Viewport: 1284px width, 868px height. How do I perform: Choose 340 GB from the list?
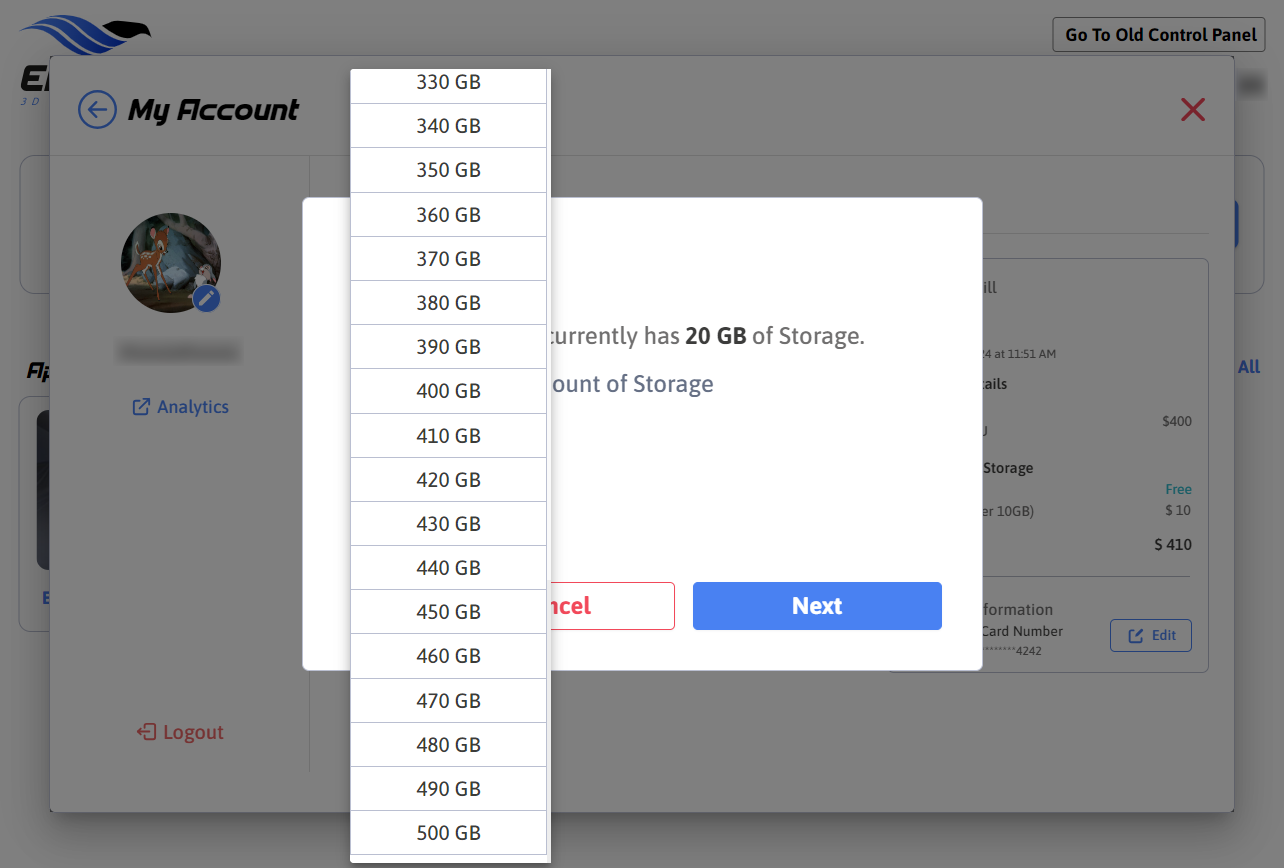(448, 126)
